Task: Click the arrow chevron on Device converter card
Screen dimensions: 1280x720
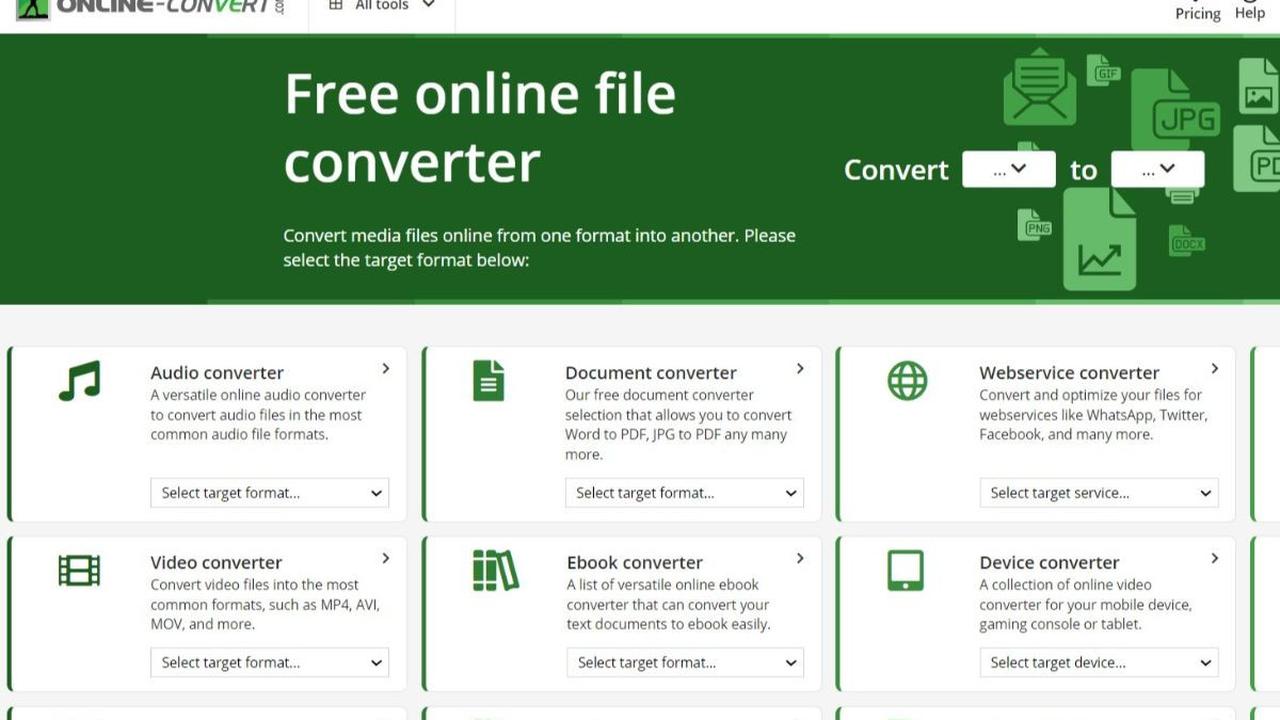Action: 1214,558
